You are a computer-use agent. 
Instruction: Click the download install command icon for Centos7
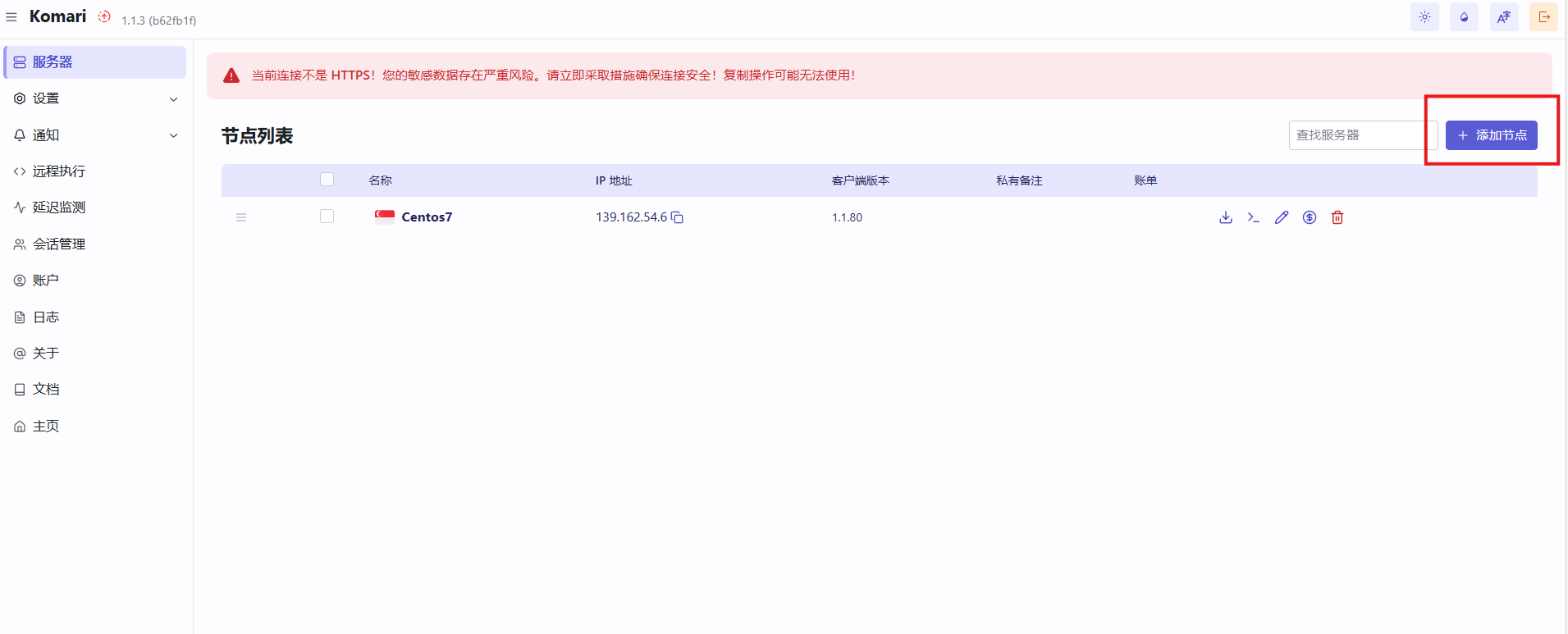point(1226,217)
